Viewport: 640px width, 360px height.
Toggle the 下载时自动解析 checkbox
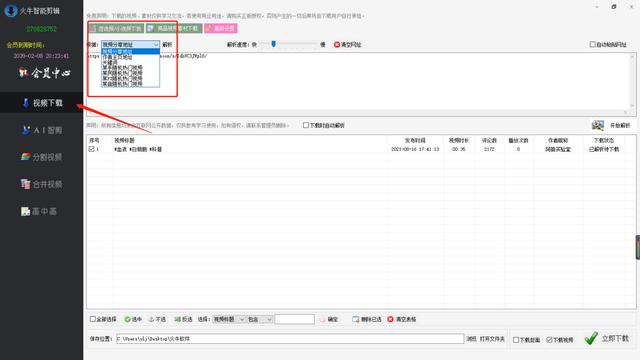pos(306,125)
